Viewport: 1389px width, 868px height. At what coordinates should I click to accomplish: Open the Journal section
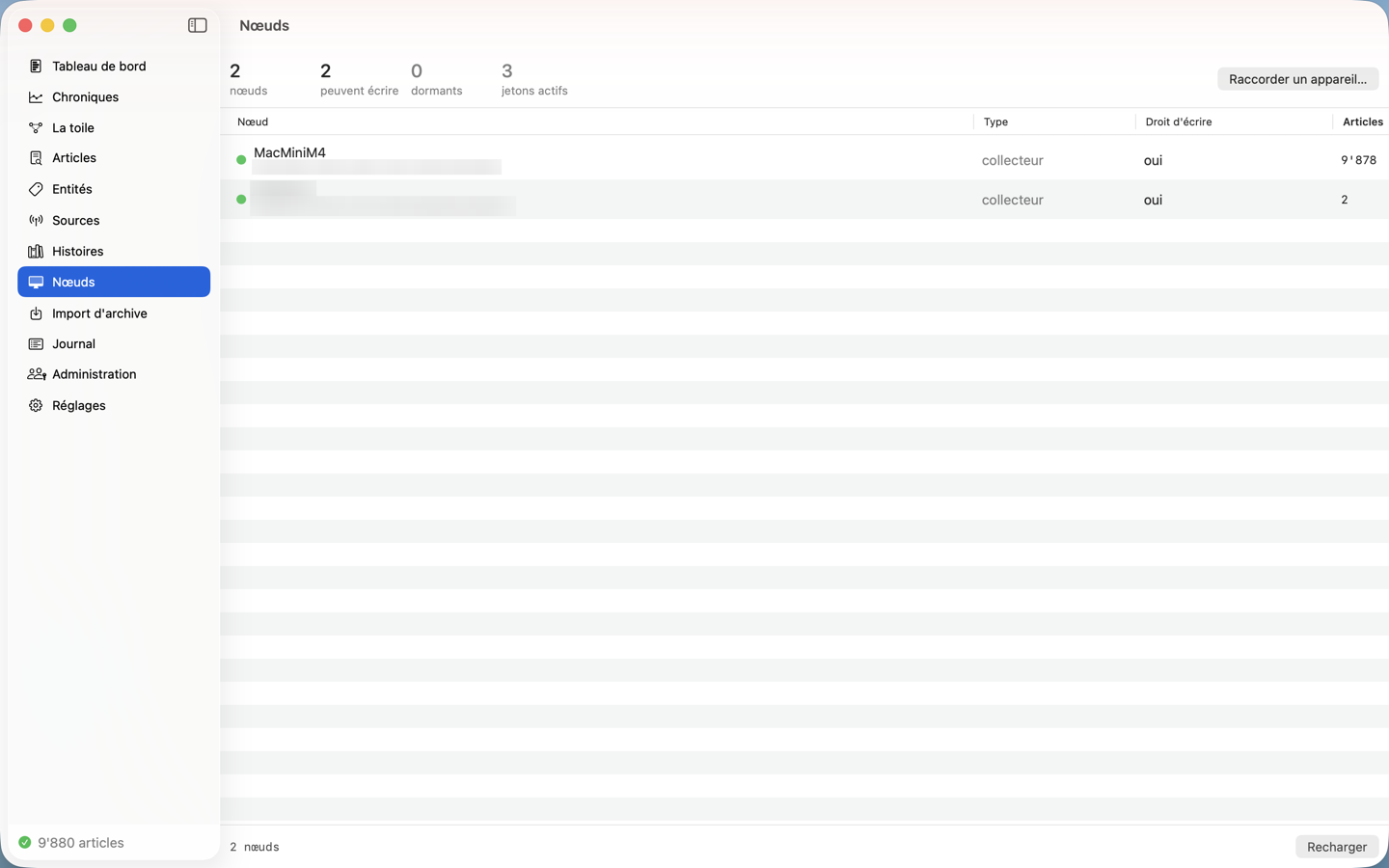[114, 343]
